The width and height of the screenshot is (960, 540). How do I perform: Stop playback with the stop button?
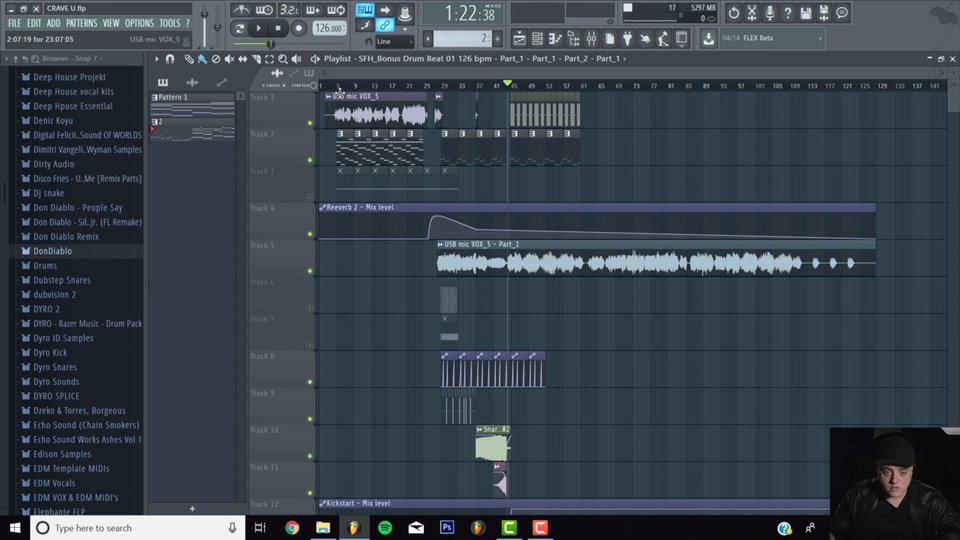tap(278, 28)
